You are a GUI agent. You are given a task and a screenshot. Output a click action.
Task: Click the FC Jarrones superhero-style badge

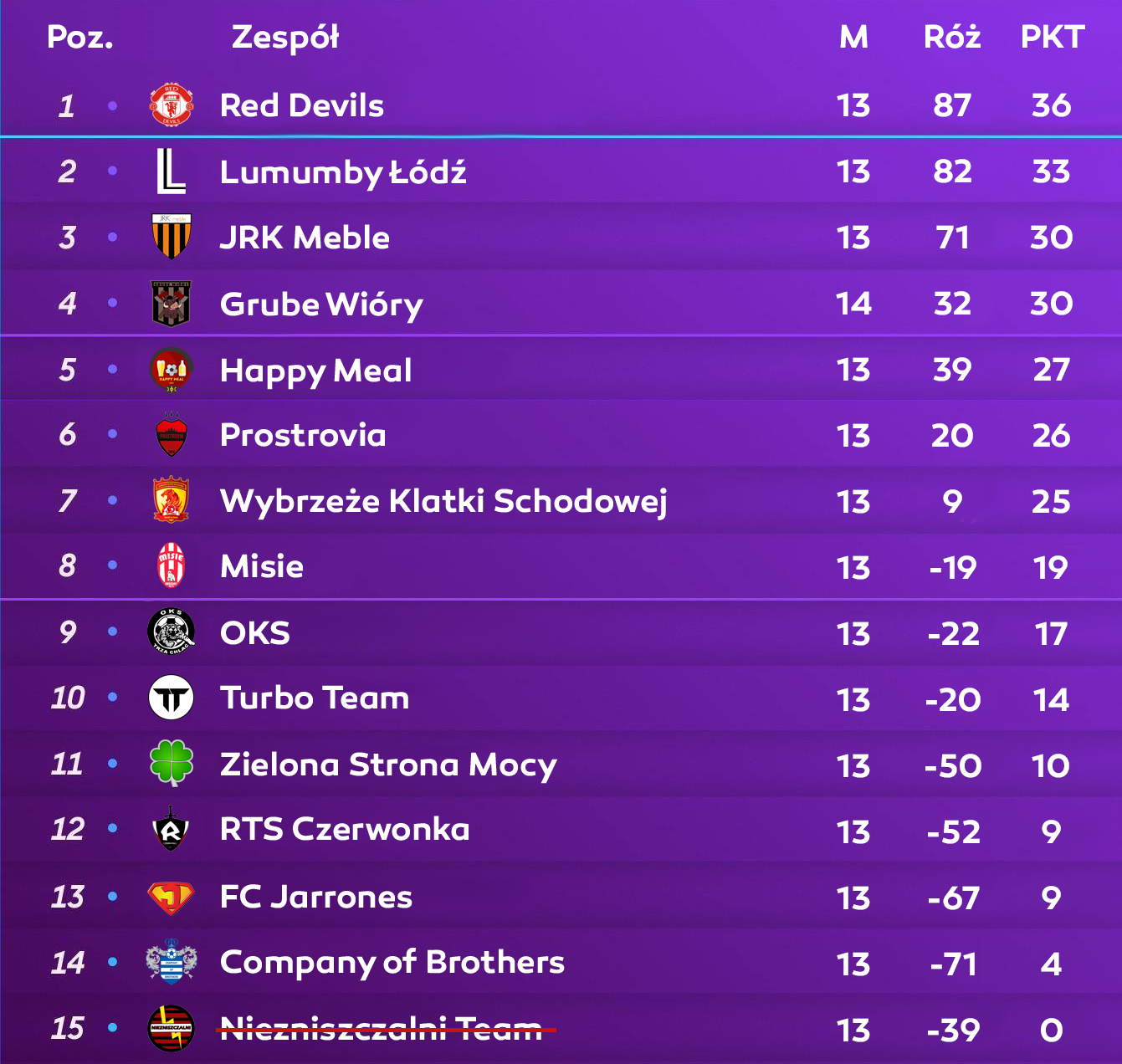172,898
